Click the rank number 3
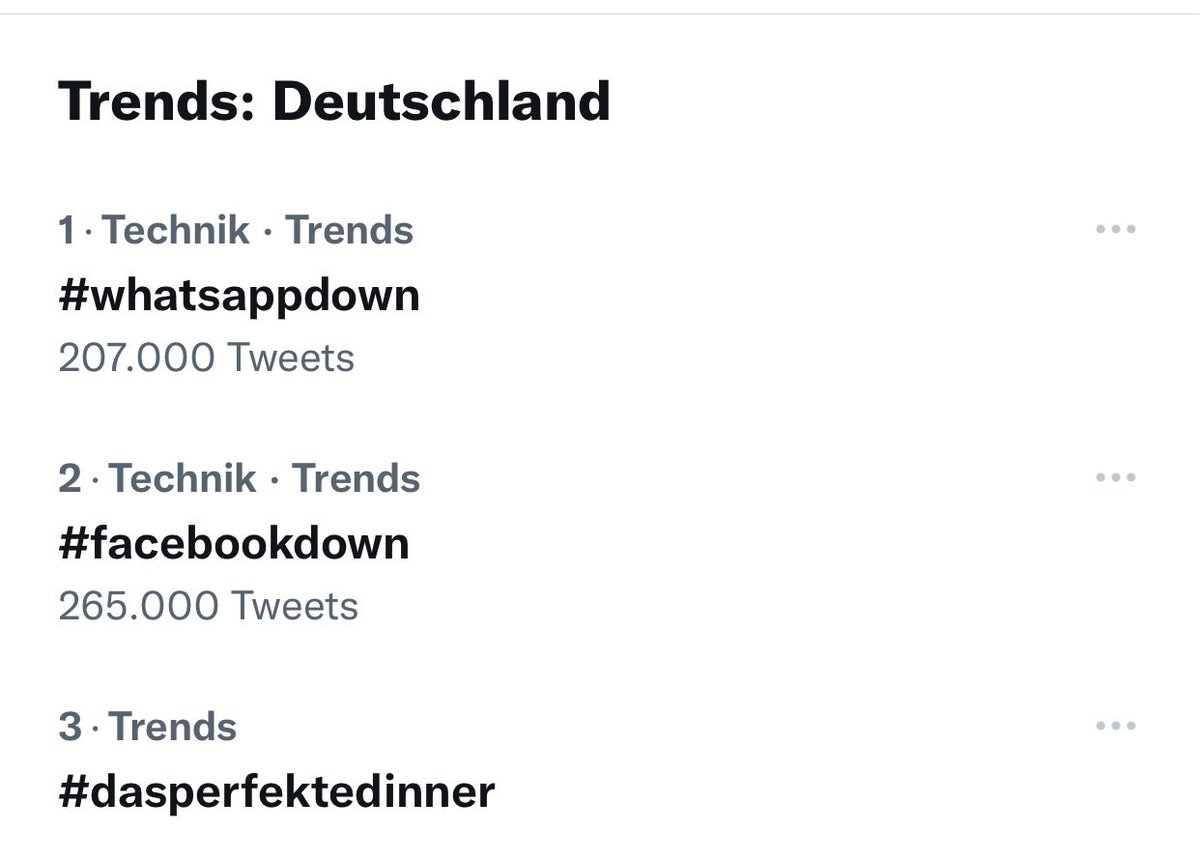 [70, 726]
